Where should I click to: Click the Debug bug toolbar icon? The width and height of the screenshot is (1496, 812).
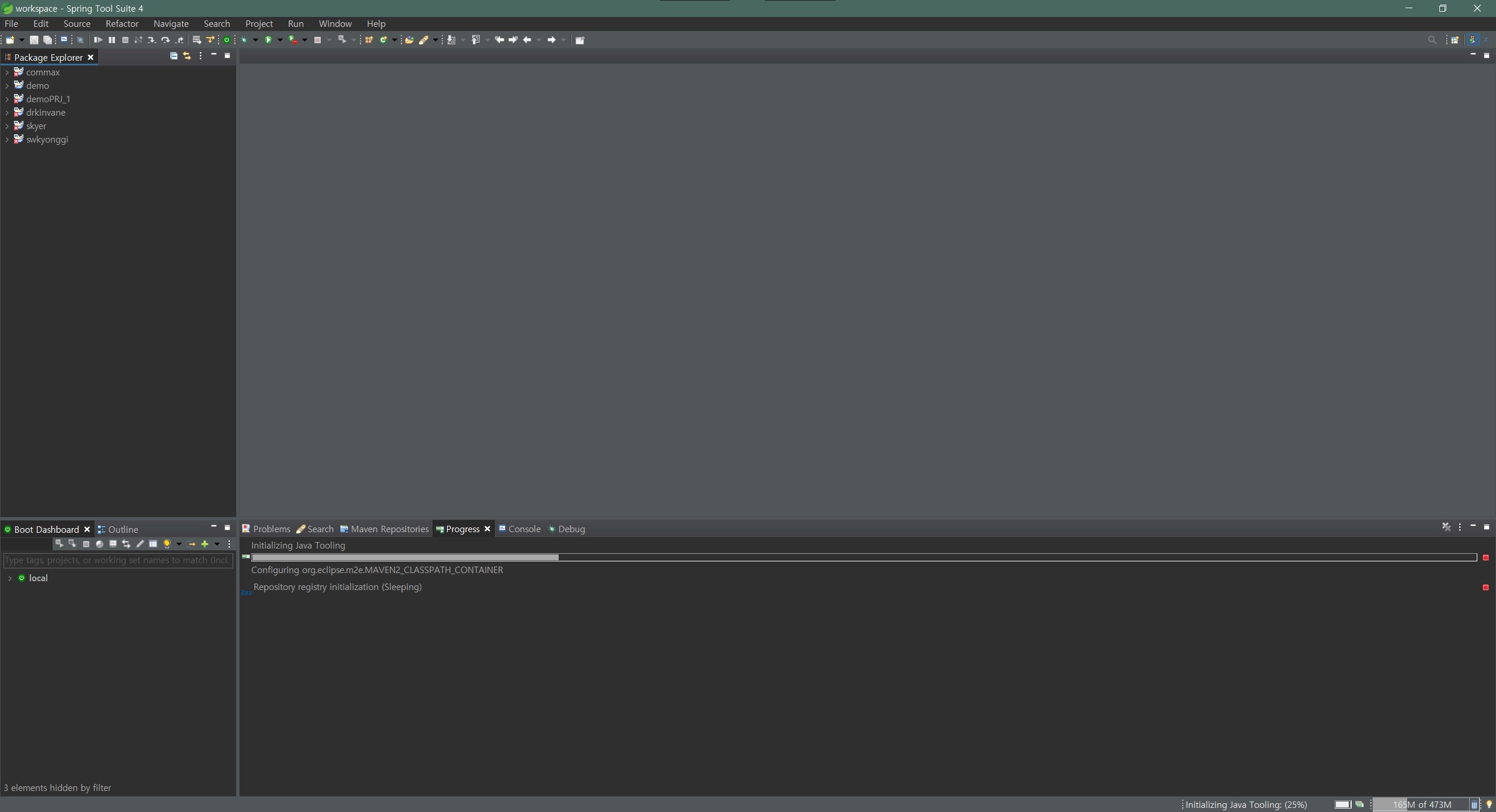[x=244, y=40]
